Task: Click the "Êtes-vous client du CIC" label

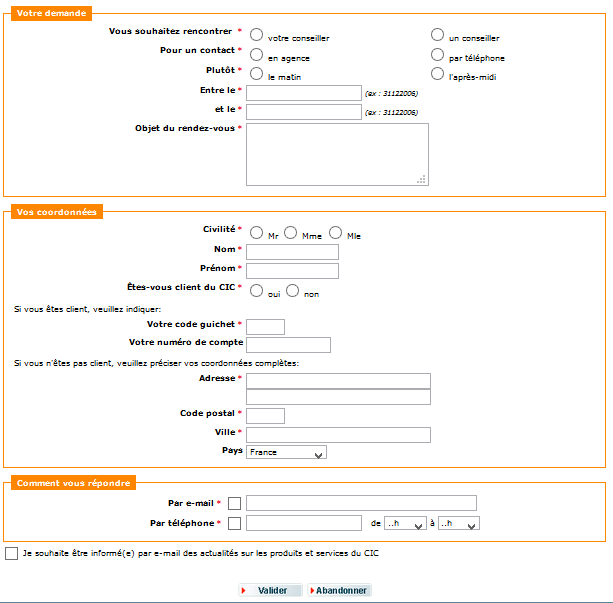Action: click(181, 287)
